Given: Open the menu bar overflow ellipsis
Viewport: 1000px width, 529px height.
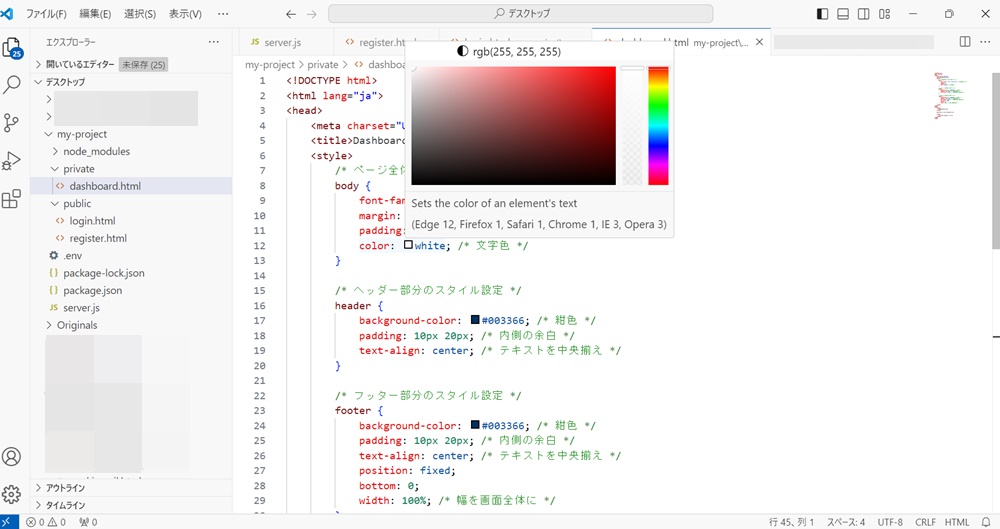Looking at the screenshot, I should 223,13.
